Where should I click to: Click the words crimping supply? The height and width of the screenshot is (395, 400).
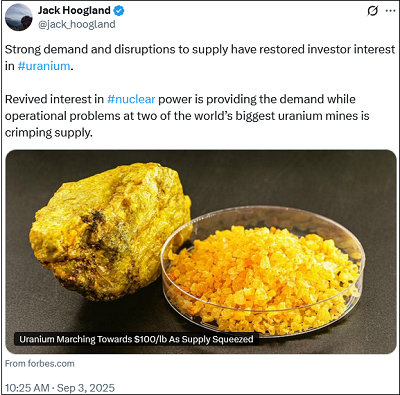point(48,133)
